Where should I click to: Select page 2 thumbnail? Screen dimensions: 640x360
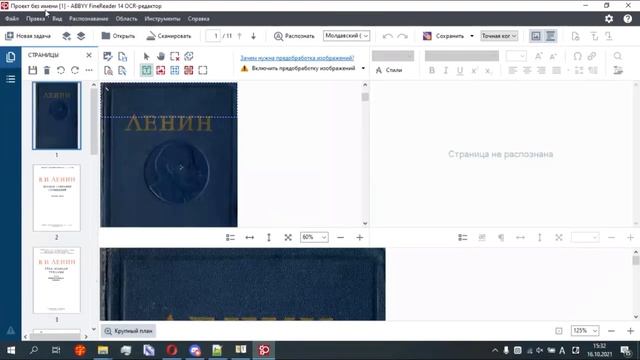[x=57, y=198]
